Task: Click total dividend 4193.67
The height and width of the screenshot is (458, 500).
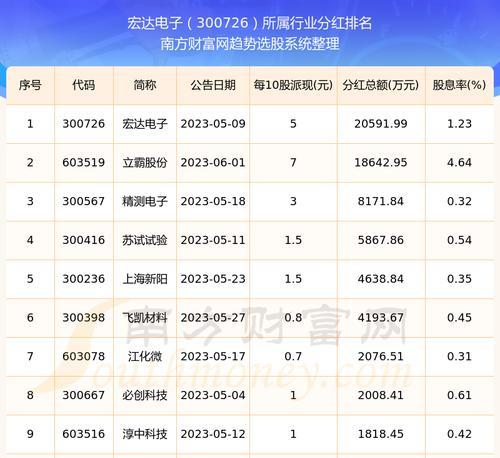Action: 381,318
